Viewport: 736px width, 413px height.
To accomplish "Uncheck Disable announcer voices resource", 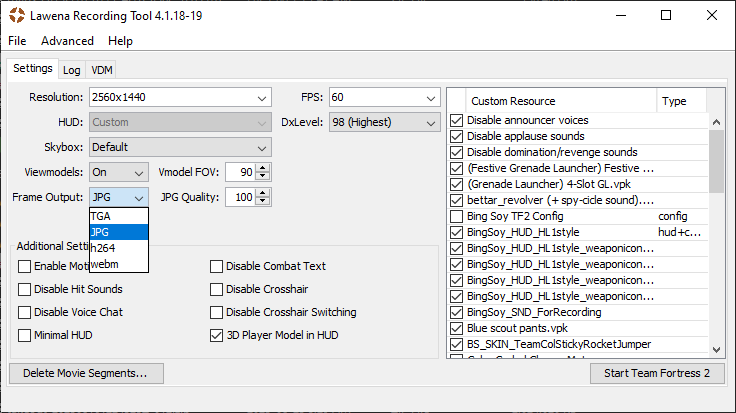I will click(x=457, y=120).
